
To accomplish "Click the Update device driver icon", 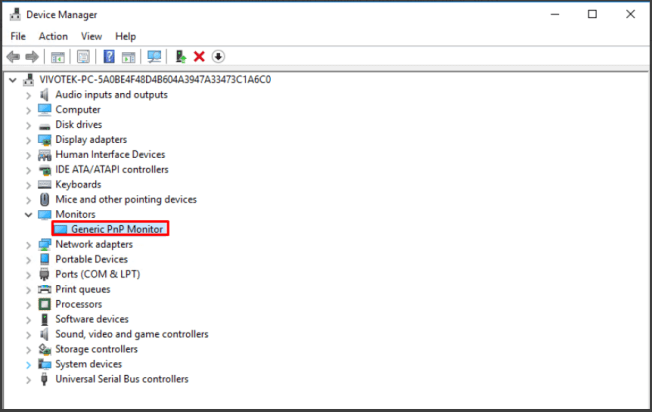I will (180, 57).
